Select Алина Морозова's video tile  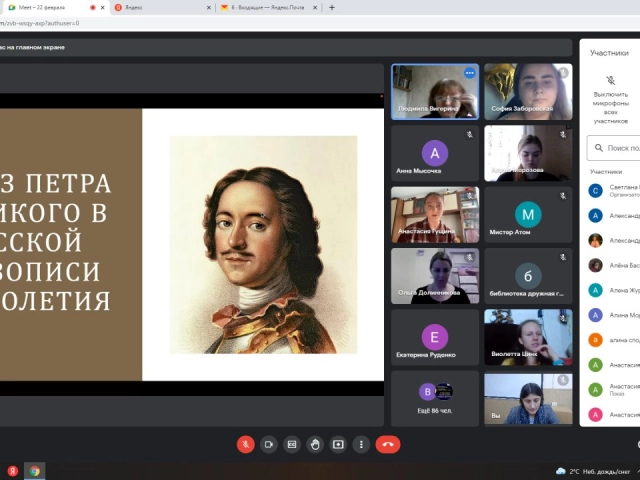coord(528,153)
